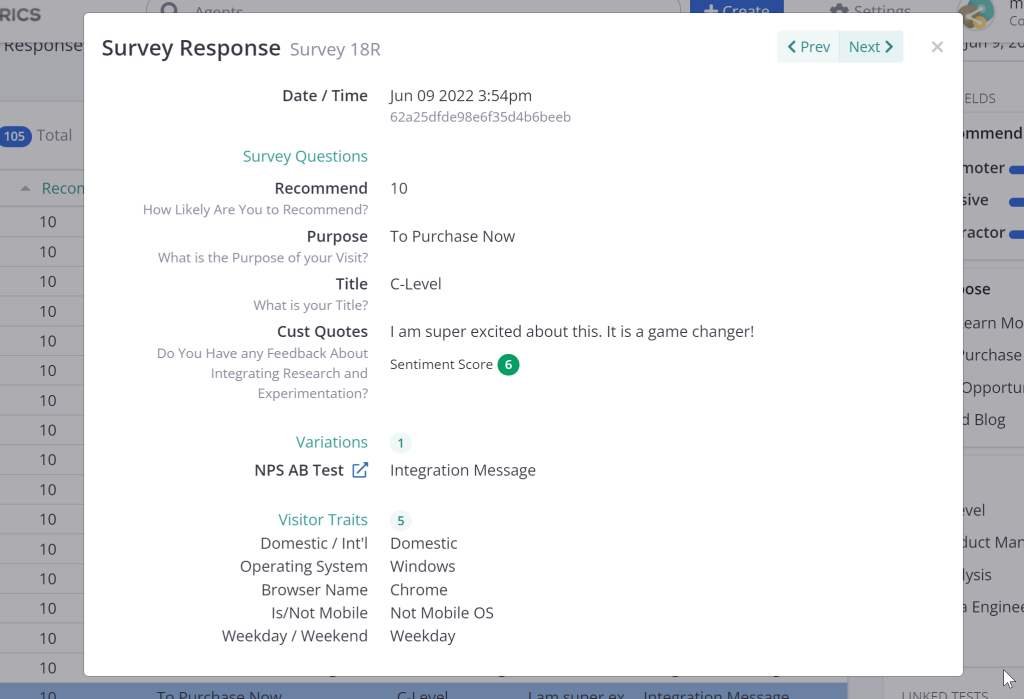
Task: Select the response ID text under date
Action: pos(480,117)
